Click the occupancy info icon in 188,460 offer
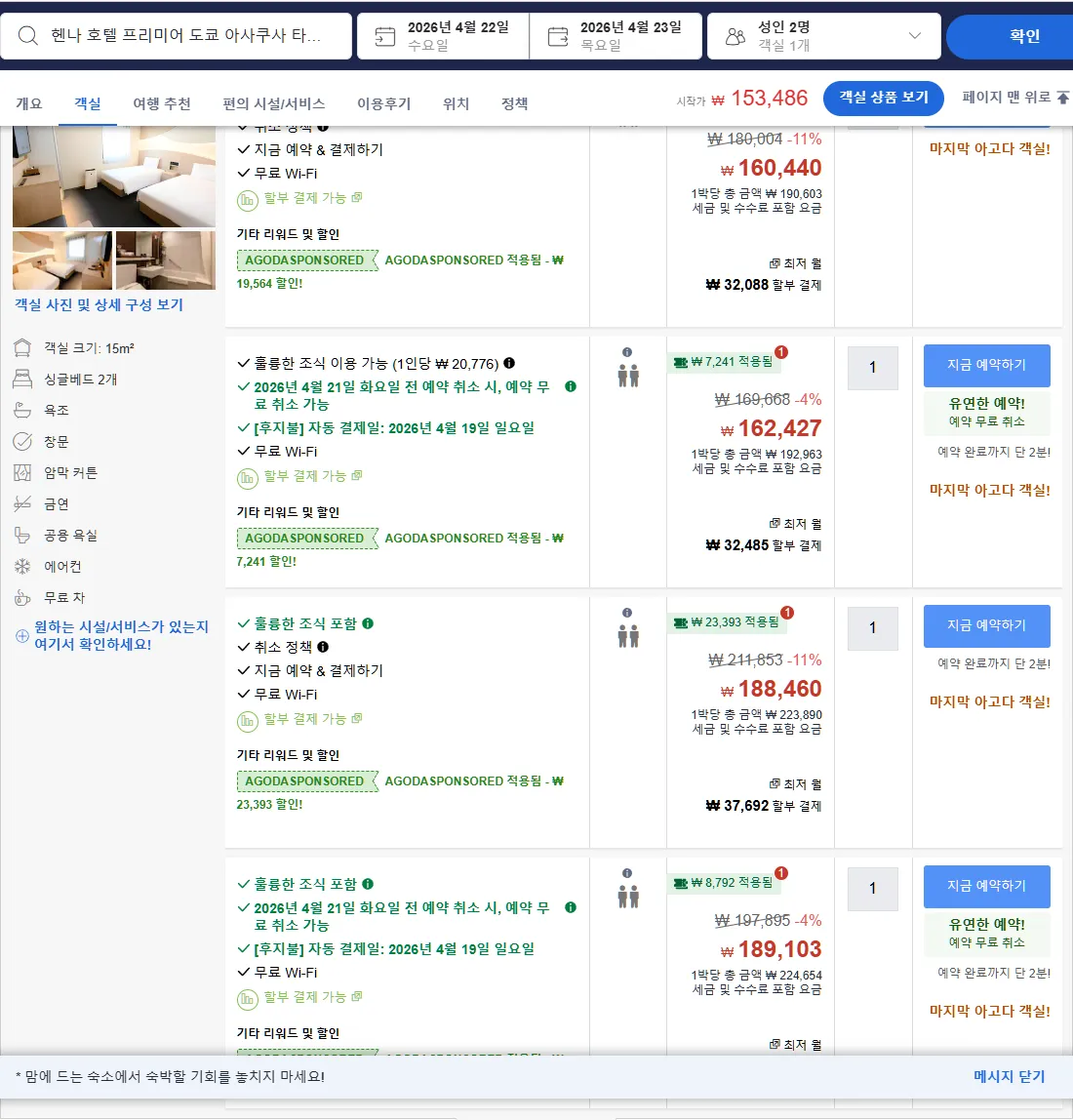Screen dimensions: 1073x1120 (x=627, y=613)
